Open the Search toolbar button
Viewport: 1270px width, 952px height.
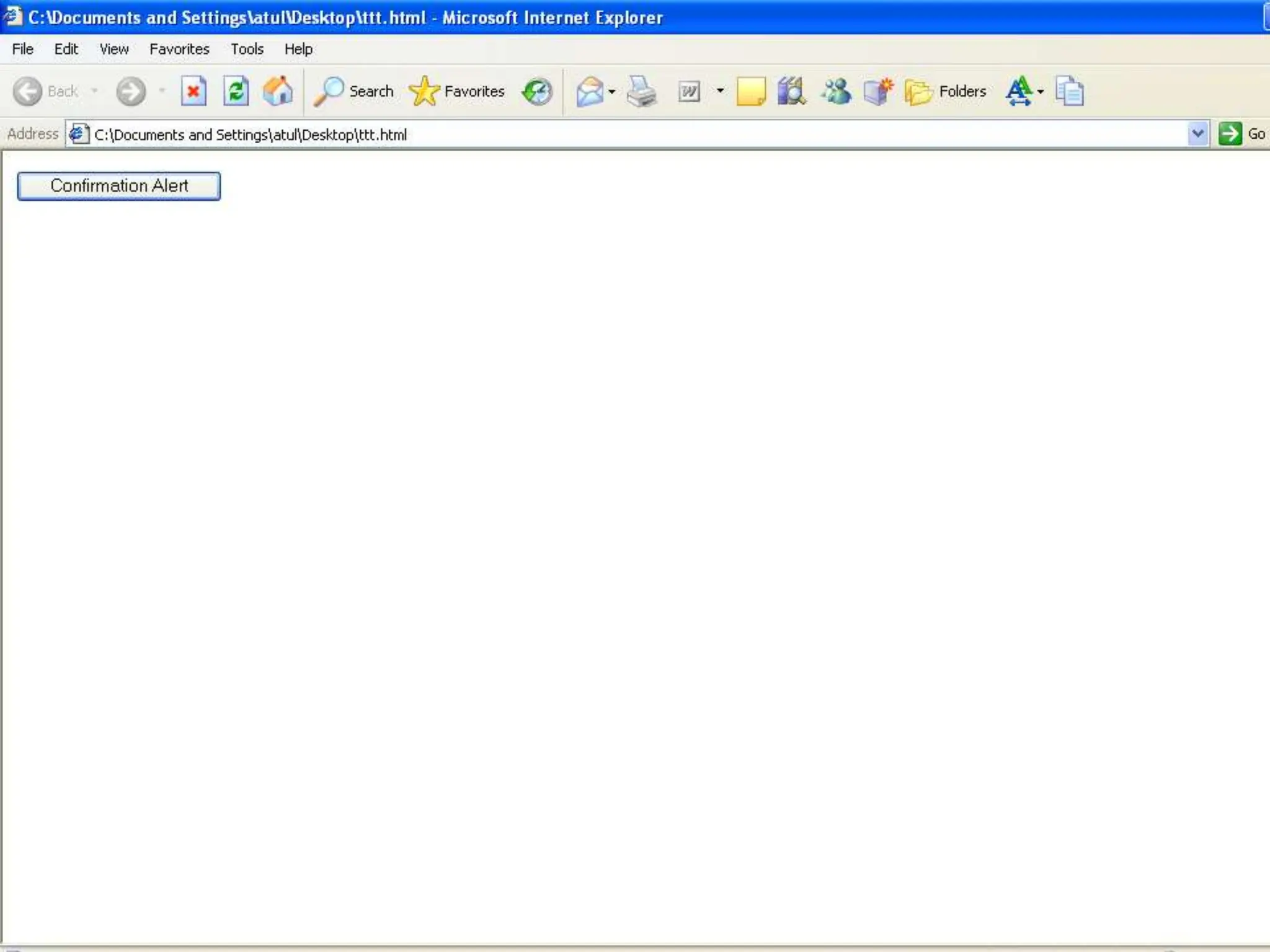[x=354, y=92]
